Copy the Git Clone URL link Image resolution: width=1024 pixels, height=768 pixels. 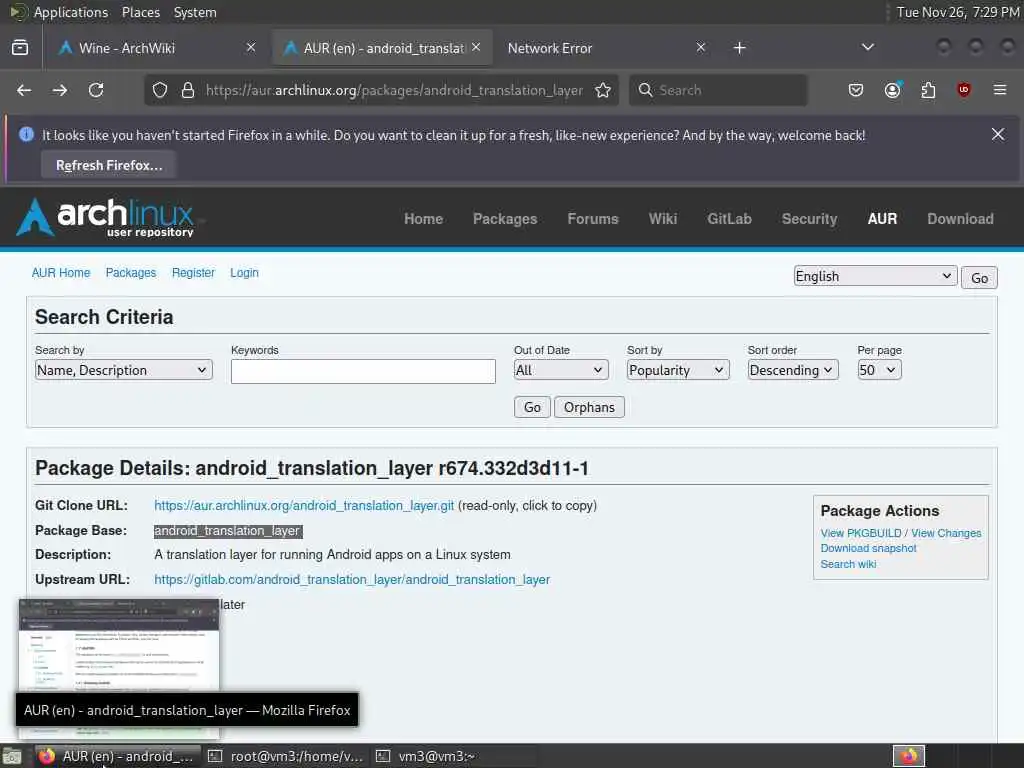[x=304, y=505]
